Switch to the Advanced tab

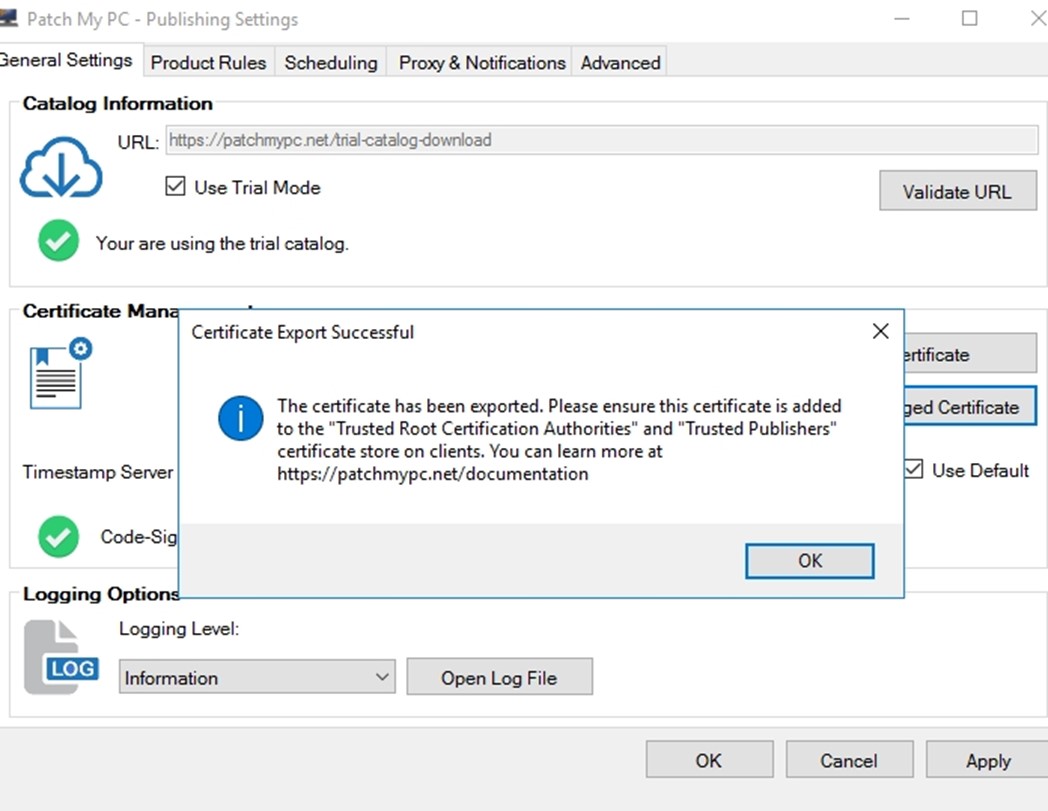(620, 62)
